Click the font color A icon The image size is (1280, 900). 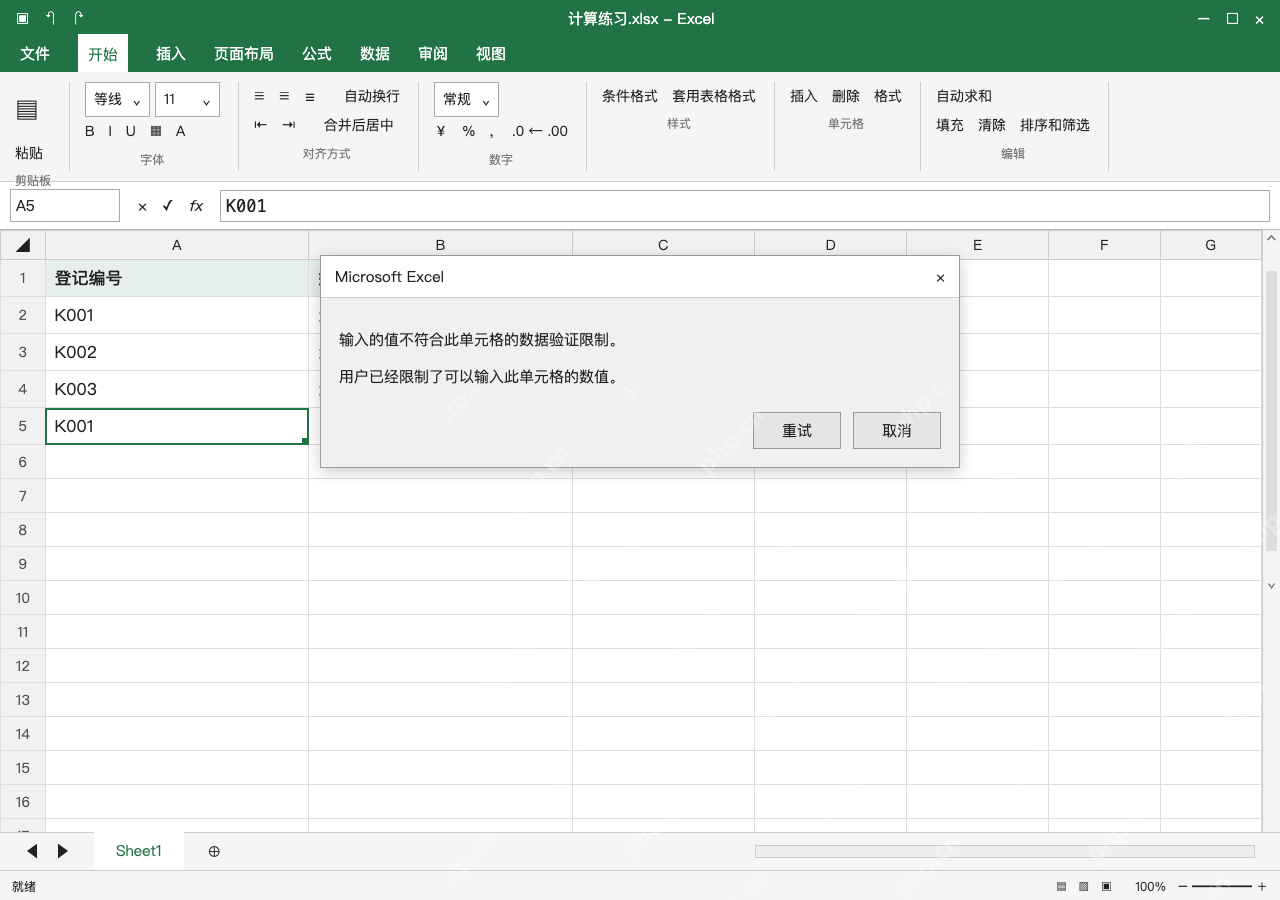[180, 131]
